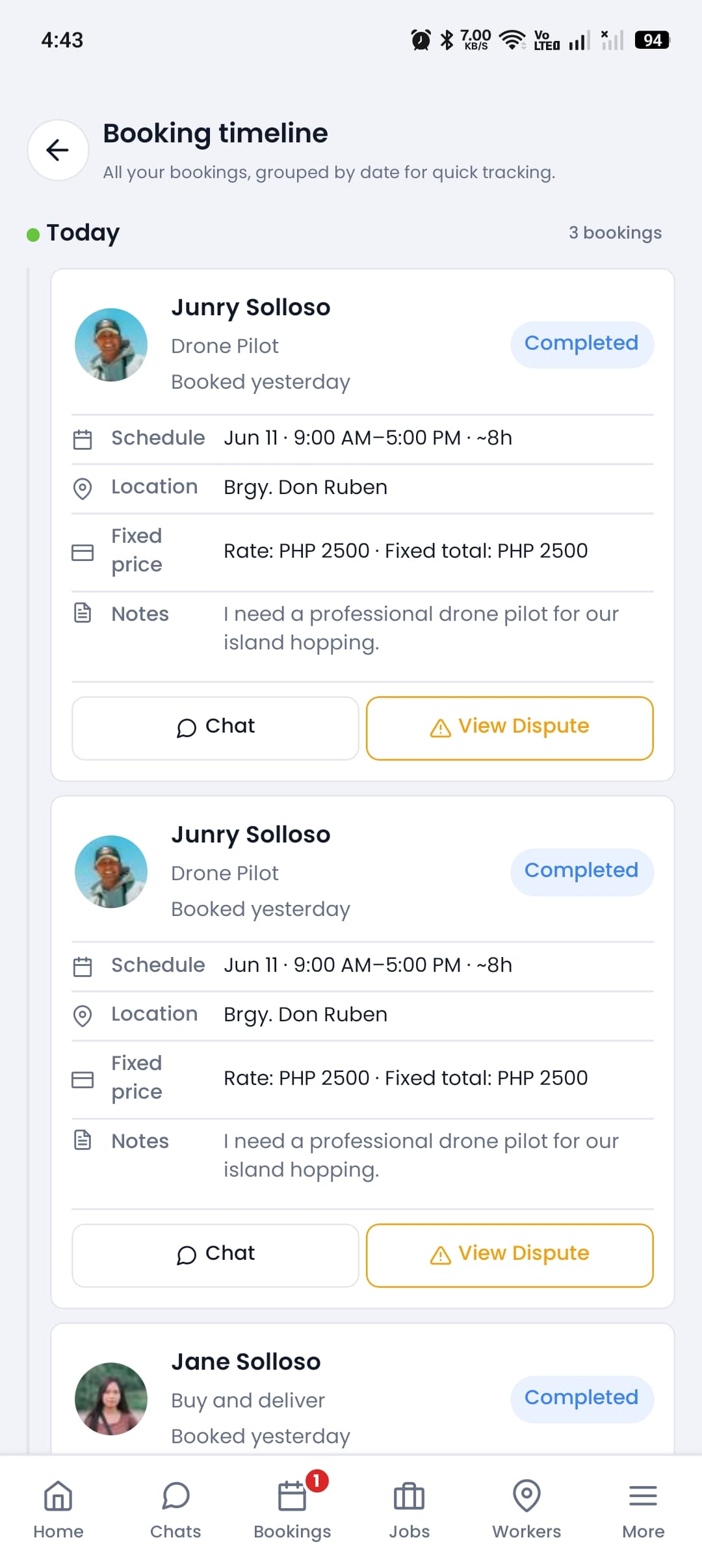This screenshot has width=702, height=1568.
Task: Click View Dispute in first booking card
Action: point(510,728)
